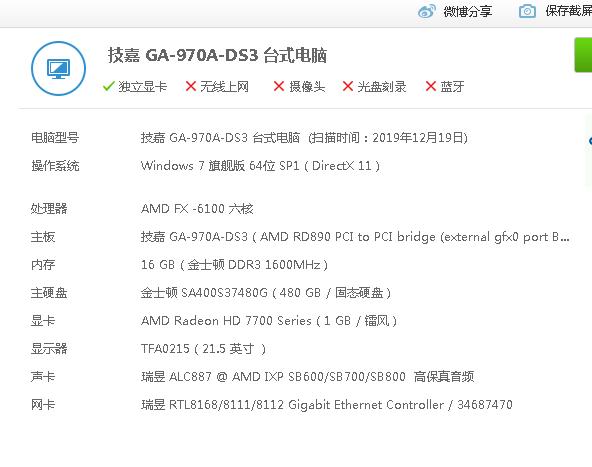Click green checkmark beside 独立显卡
Image resolution: width=592 pixels, height=467 pixels.
tap(108, 86)
